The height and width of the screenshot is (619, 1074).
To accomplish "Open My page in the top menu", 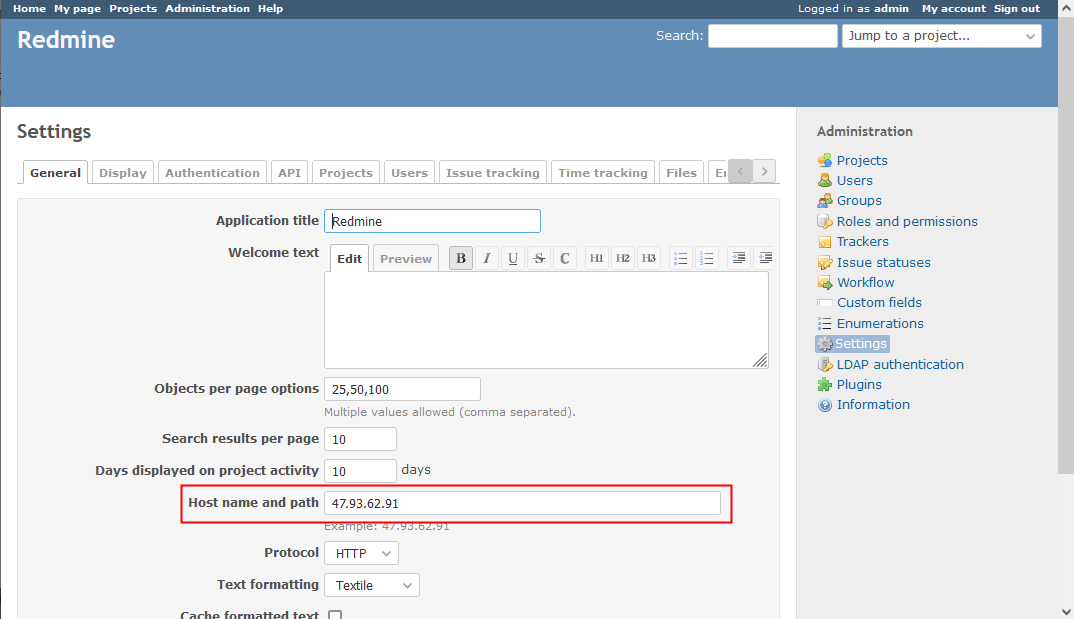I will (x=77, y=8).
